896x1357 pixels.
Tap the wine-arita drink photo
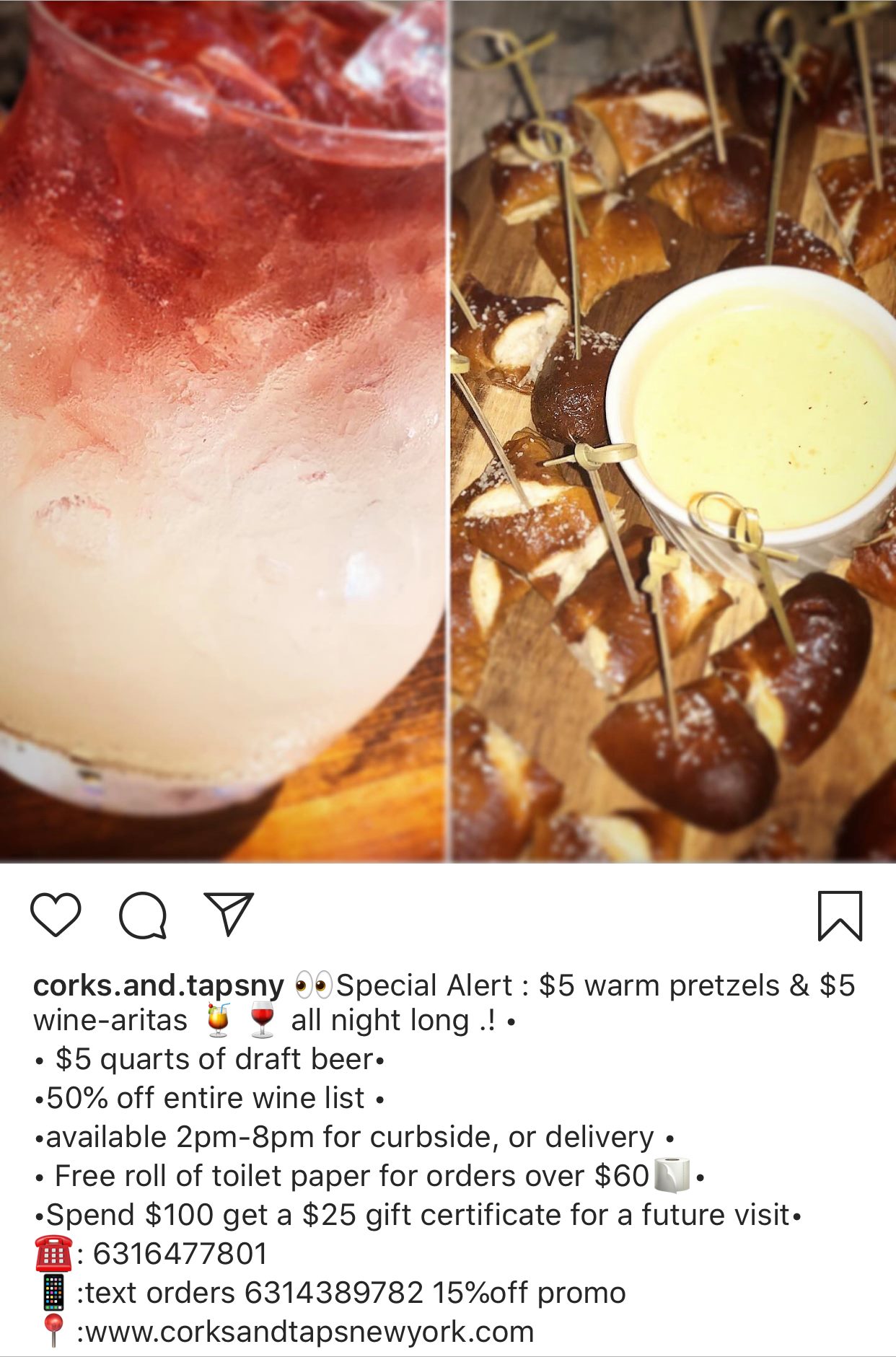(222, 431)
